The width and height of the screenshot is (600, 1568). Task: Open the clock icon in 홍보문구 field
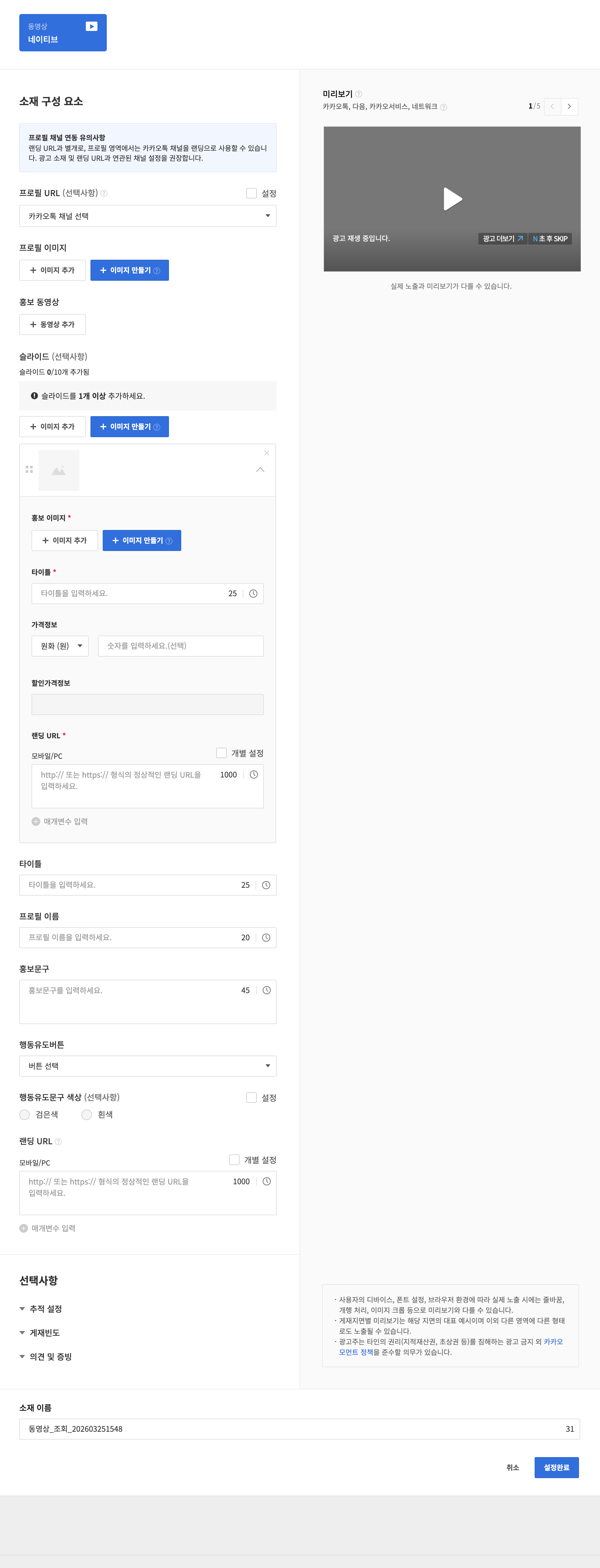(x=266, y=990)
